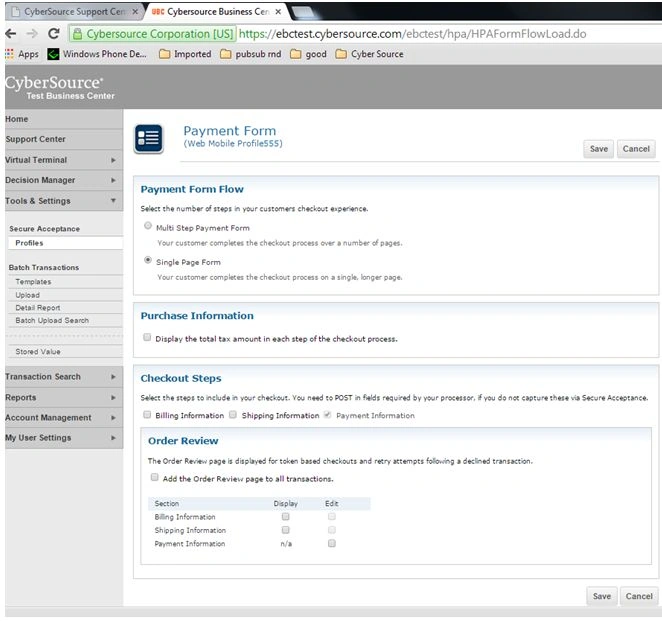Close the CyberSource Support Center tab

[135, 12]
